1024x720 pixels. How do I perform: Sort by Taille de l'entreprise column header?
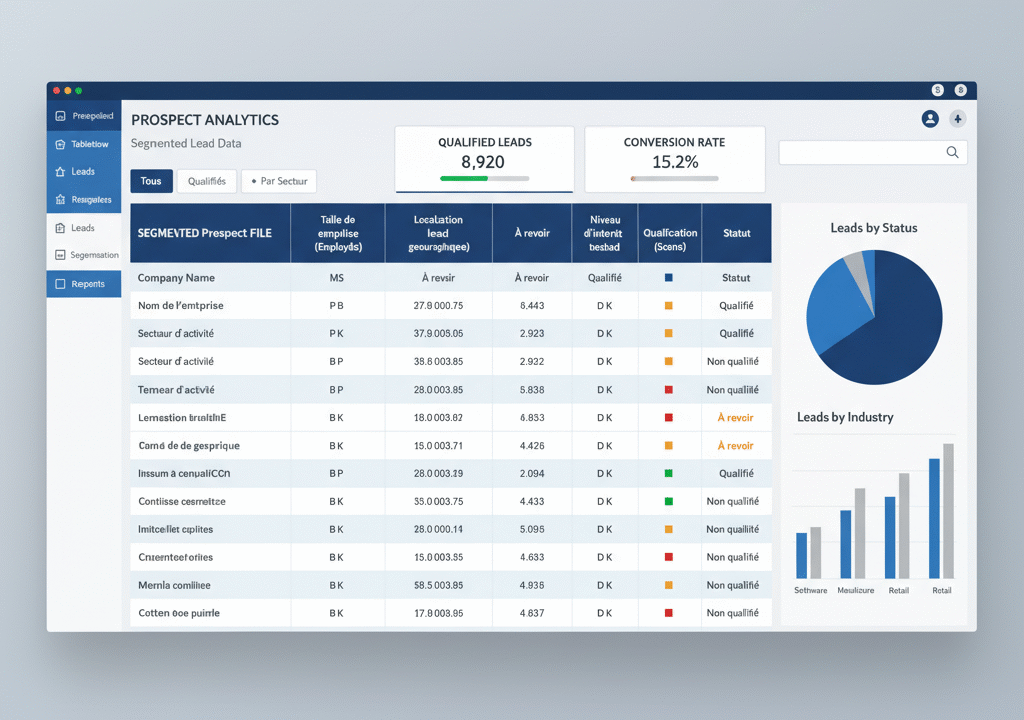337,233
